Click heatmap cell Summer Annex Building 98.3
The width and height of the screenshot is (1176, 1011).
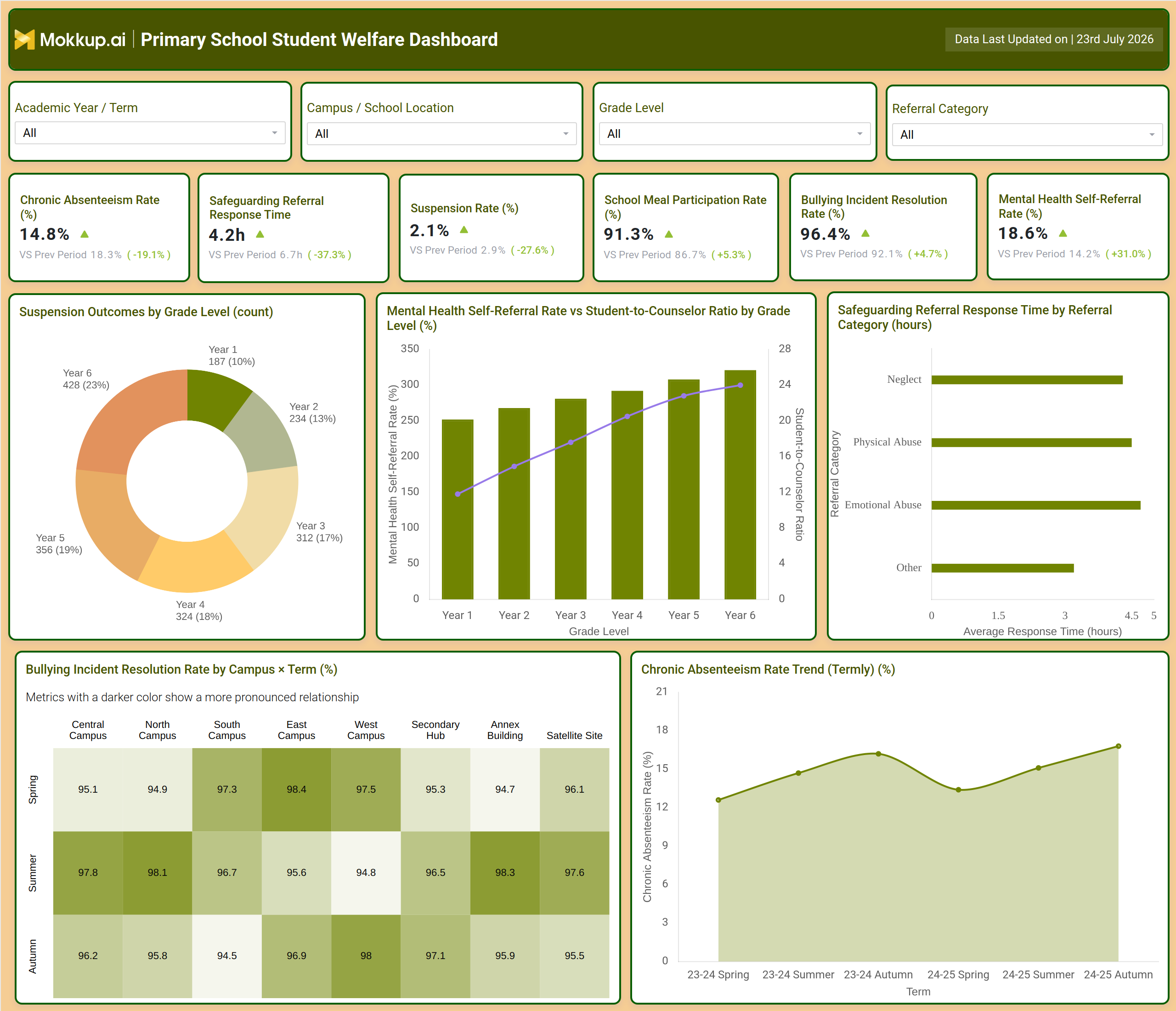click(x=505, y=873)
